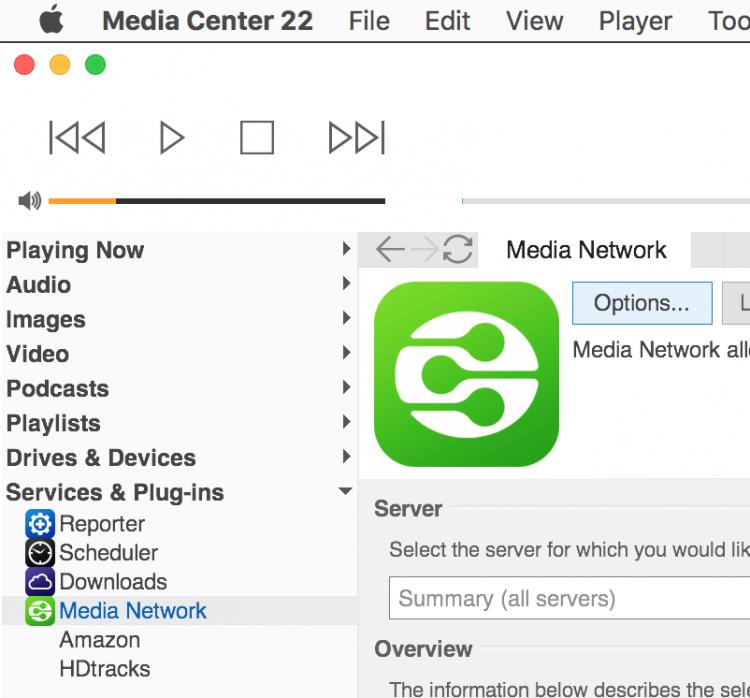Mute audio via the speaker icon
Viewport: 750px width, 698px height.
coord(29,200)
